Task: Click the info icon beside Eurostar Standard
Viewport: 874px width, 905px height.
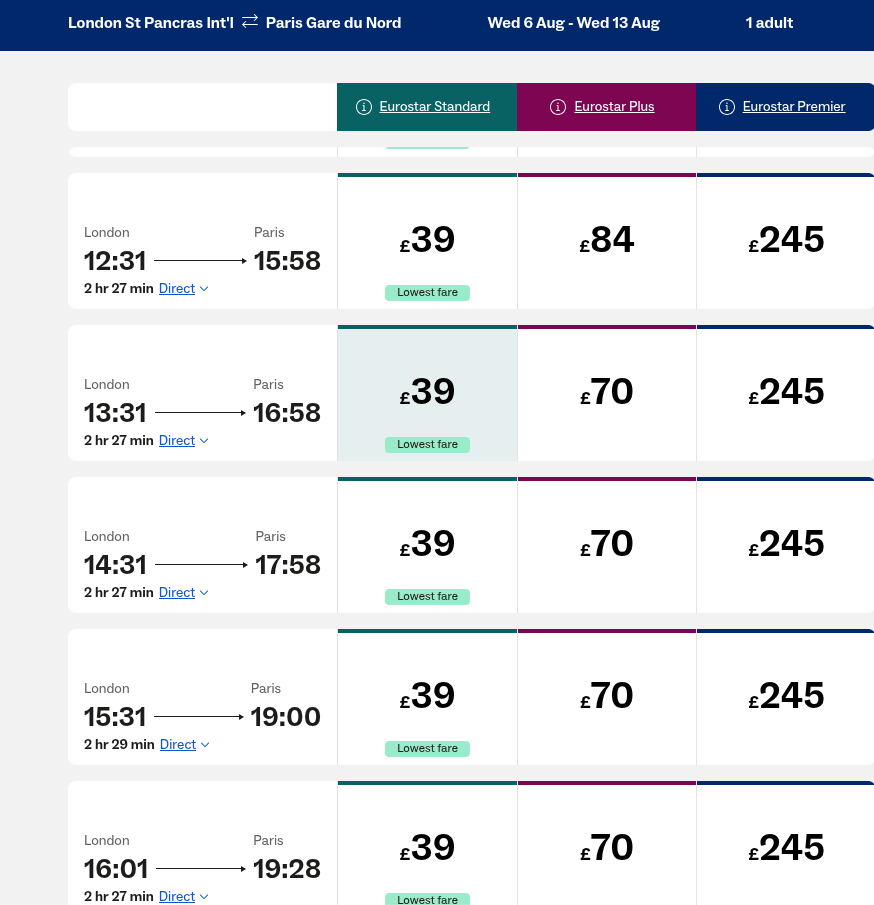Action: (364, 107)
